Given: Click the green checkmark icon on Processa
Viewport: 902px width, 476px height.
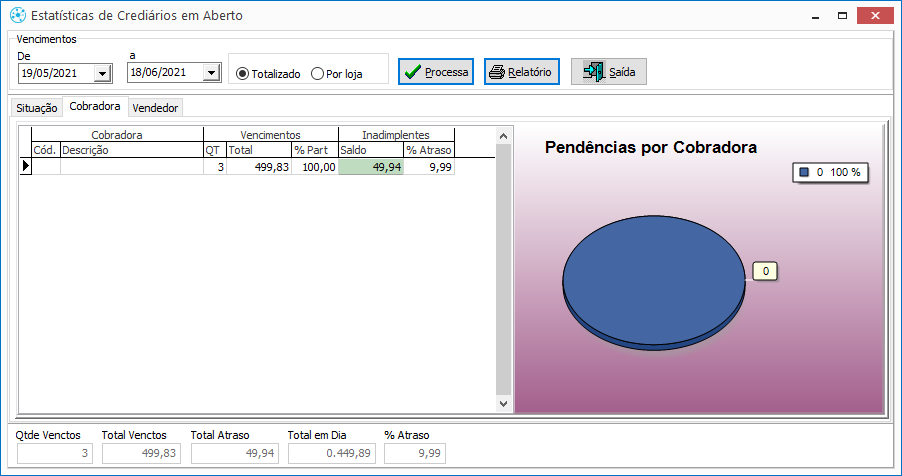Looking at the screenshot, I should pyautogui.click(x=412, y=72).
